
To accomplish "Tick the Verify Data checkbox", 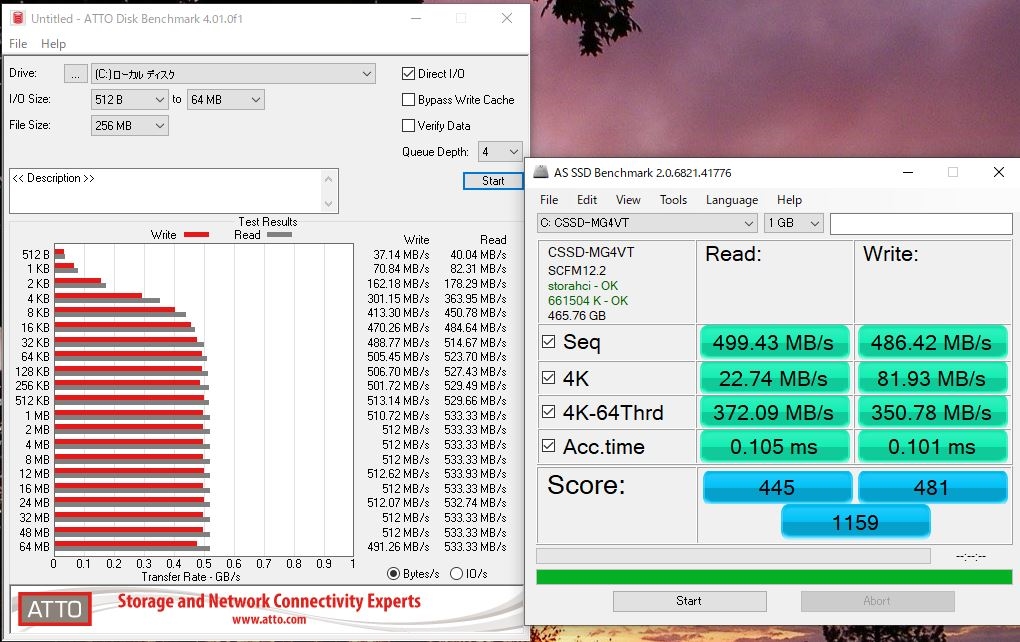I will click(409, 126).
